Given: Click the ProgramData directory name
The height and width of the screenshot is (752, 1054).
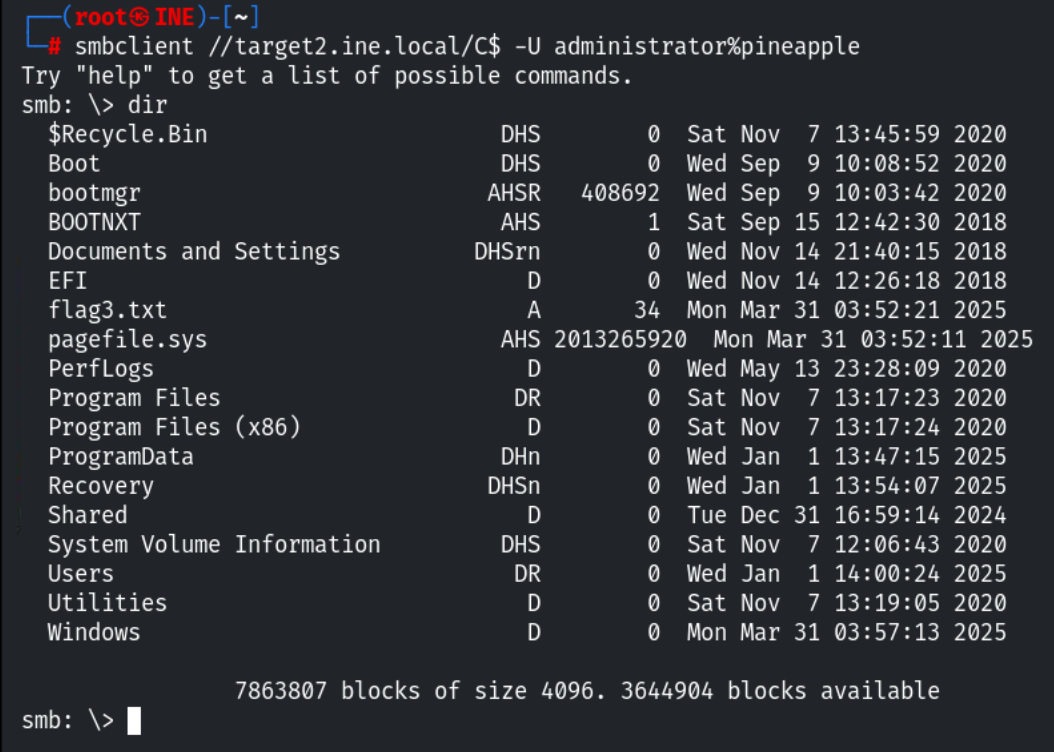Looking at the screenshot, I should point(121,457).
